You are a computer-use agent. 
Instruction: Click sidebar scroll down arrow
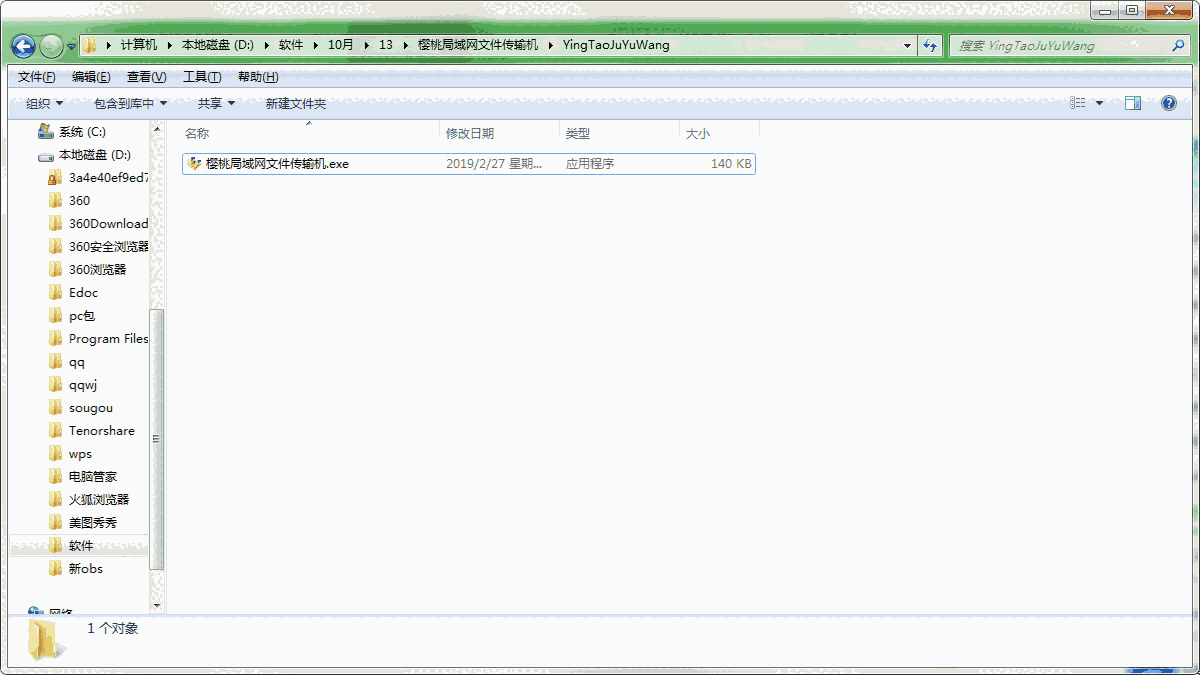(x=157, y=605)
